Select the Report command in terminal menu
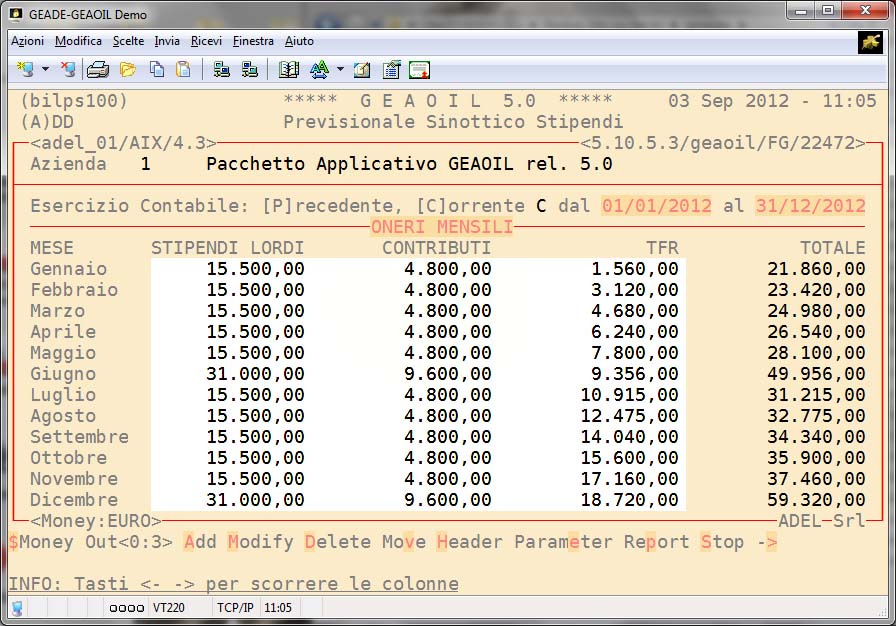 pos(657,542)
